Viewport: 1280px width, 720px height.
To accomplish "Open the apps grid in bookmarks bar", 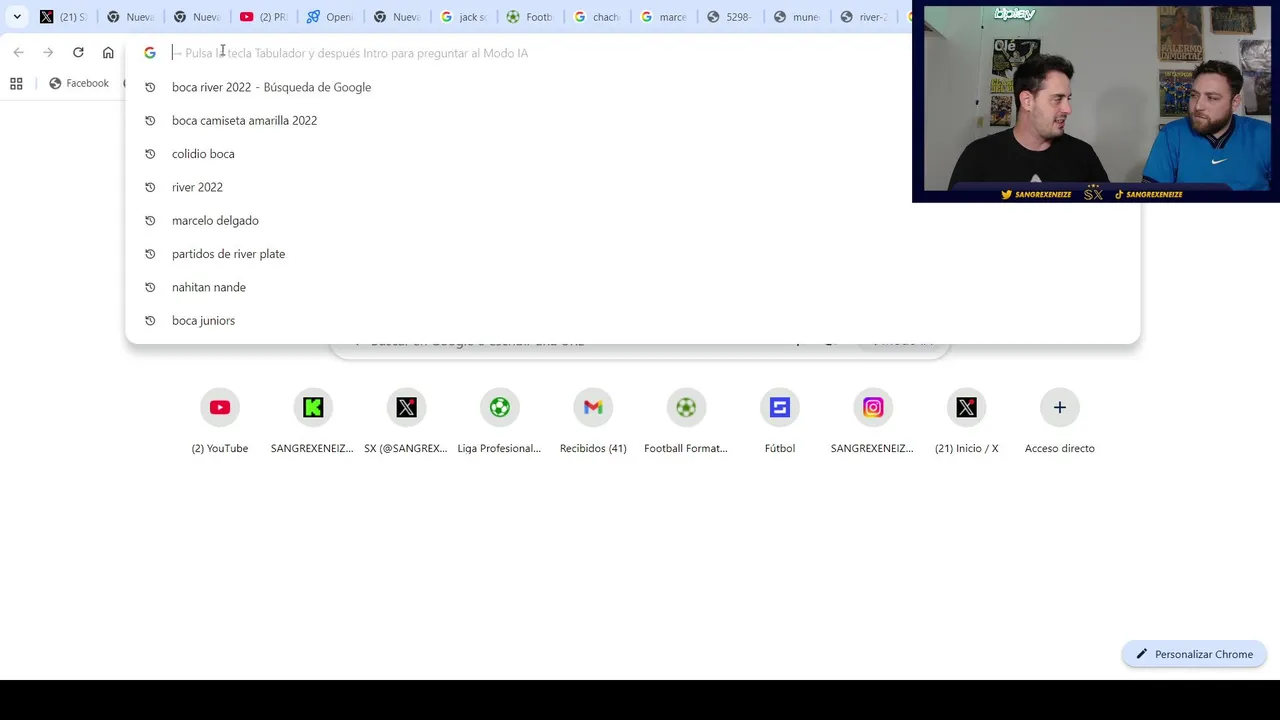I will pos(16,84).
